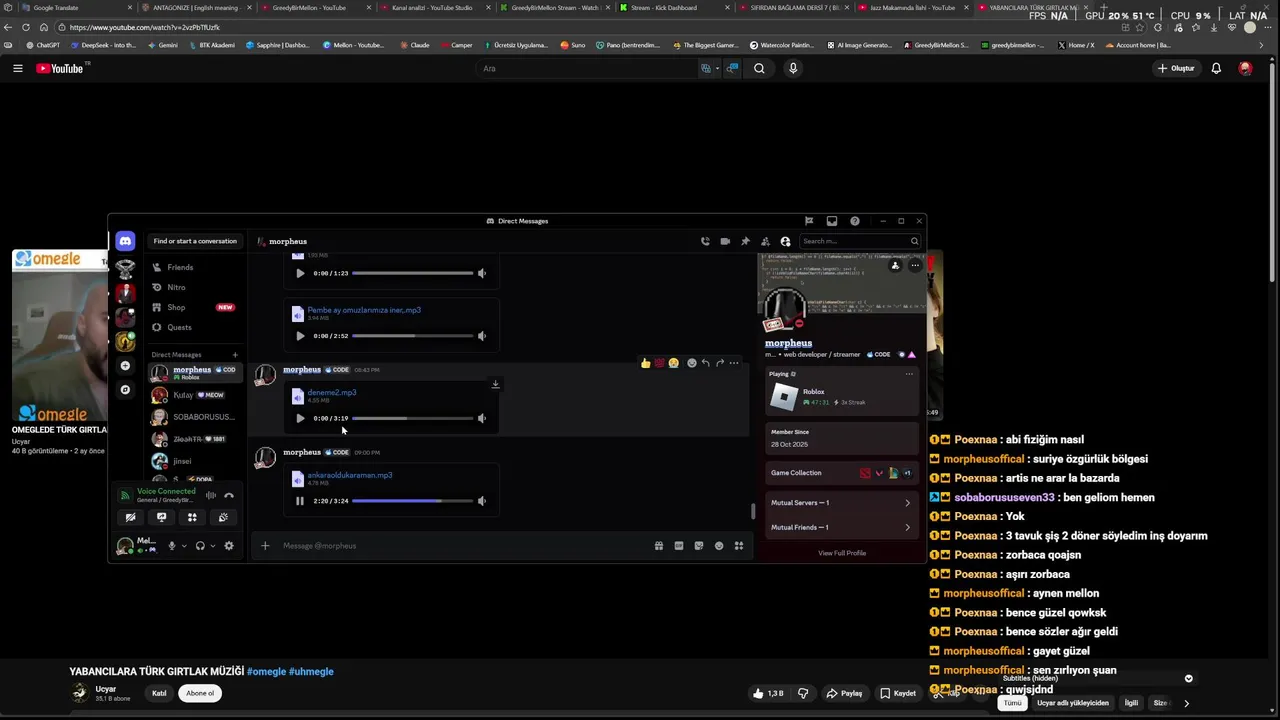Screen dimensions: 1280x720
Task: Open sticker picker in message bar
Action: pos(699,546)
